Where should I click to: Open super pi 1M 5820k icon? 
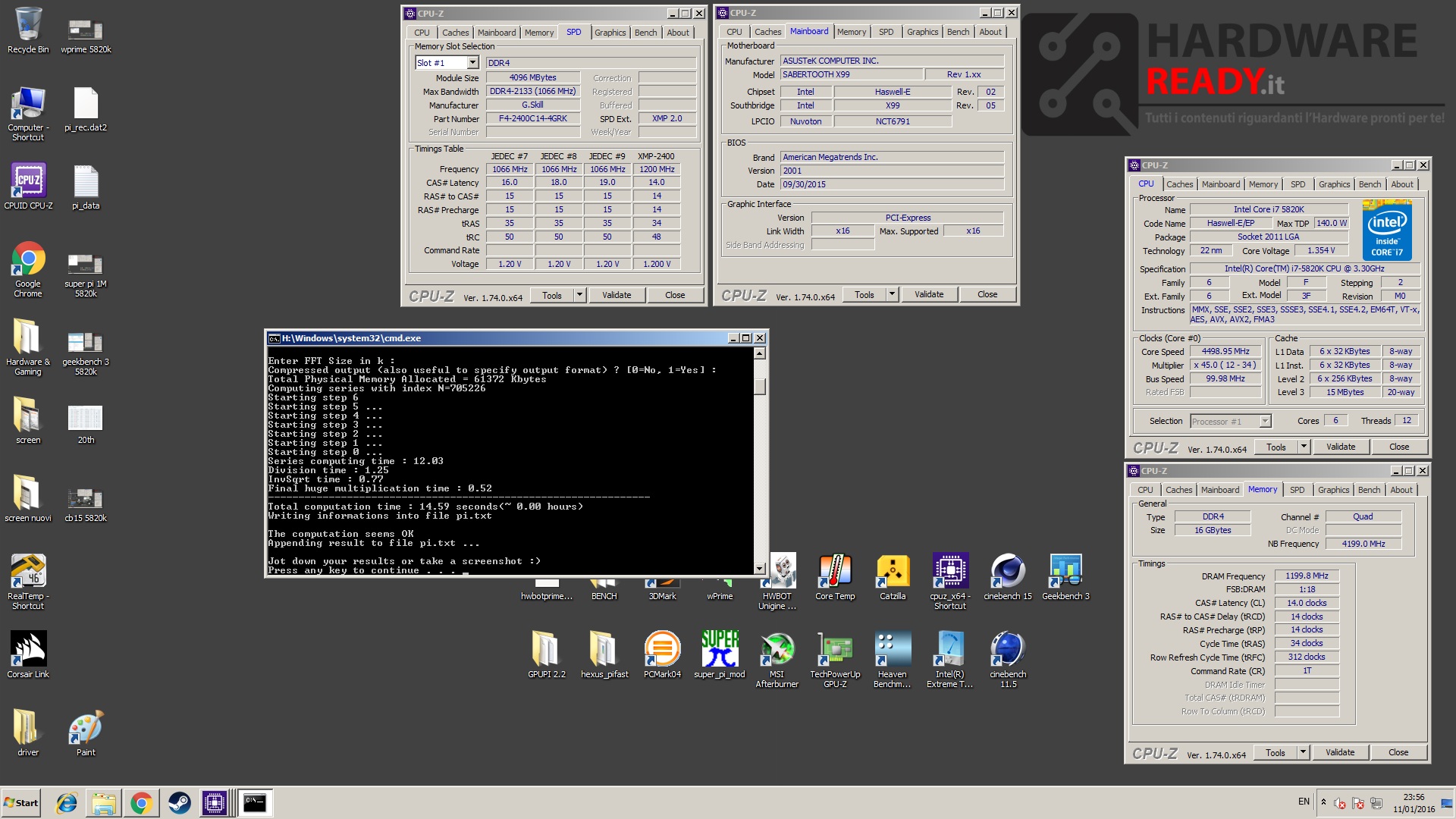tap(86, 275)
